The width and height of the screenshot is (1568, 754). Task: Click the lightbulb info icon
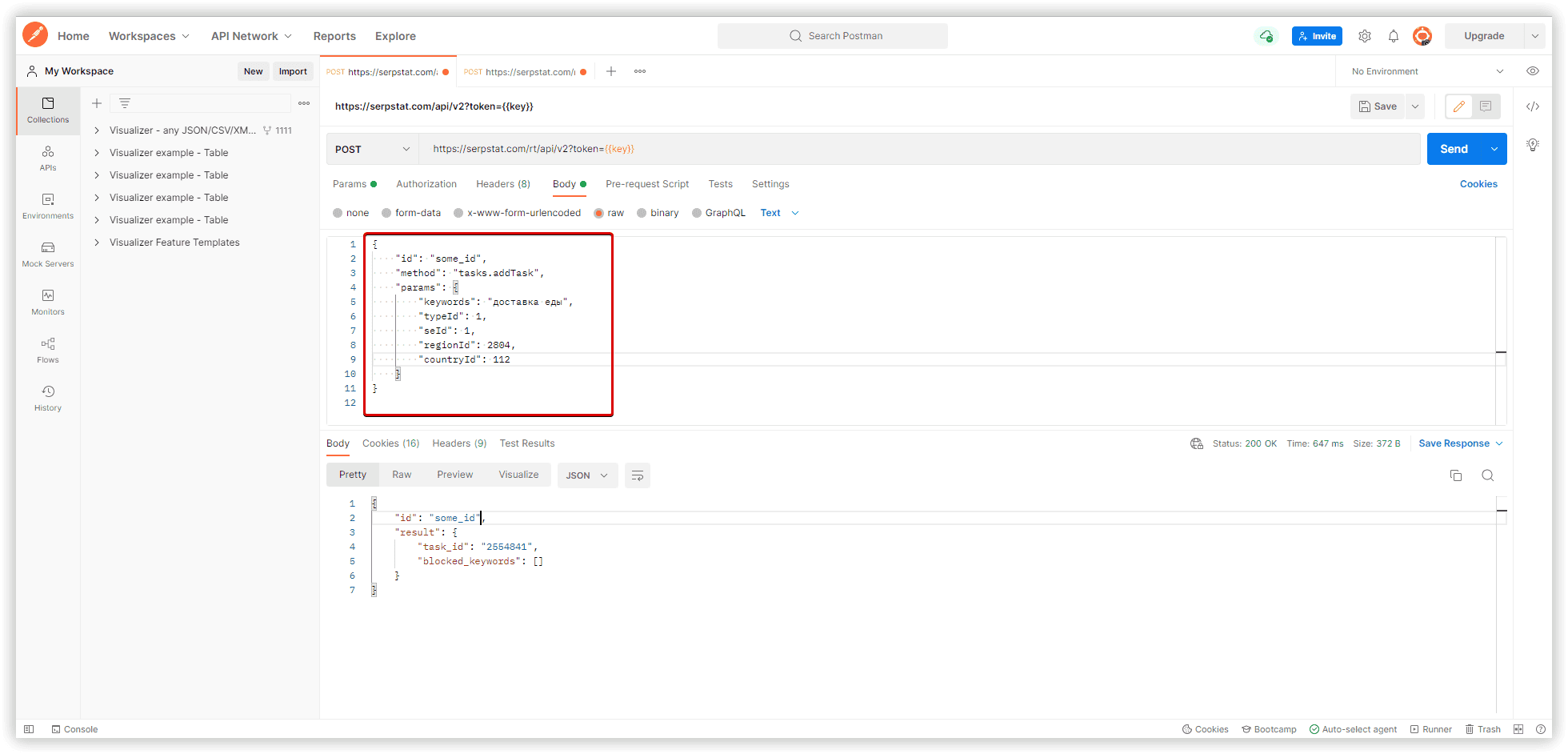[x=1533, y=145]
